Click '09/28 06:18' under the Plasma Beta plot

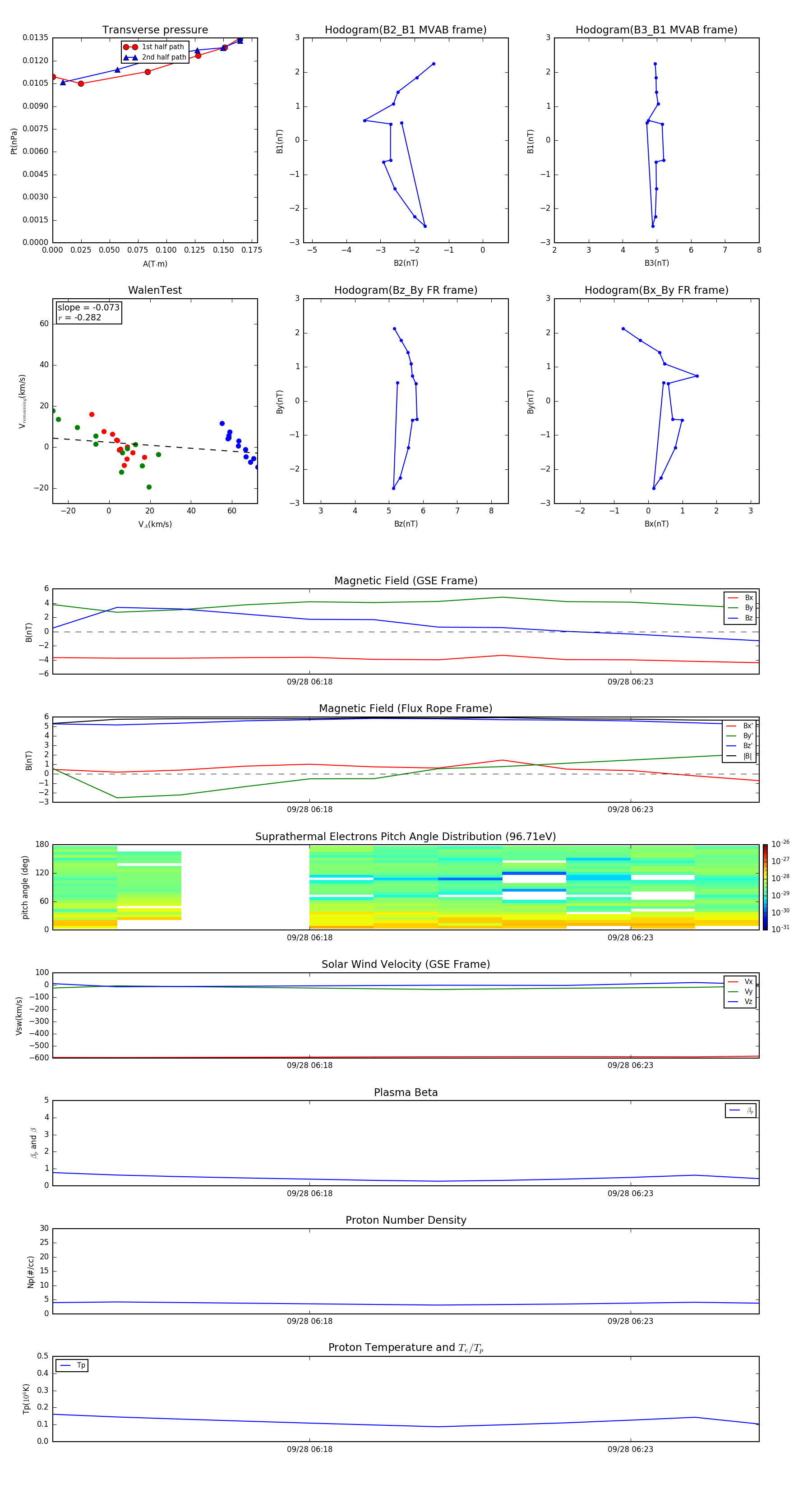tap(310, 1193)
